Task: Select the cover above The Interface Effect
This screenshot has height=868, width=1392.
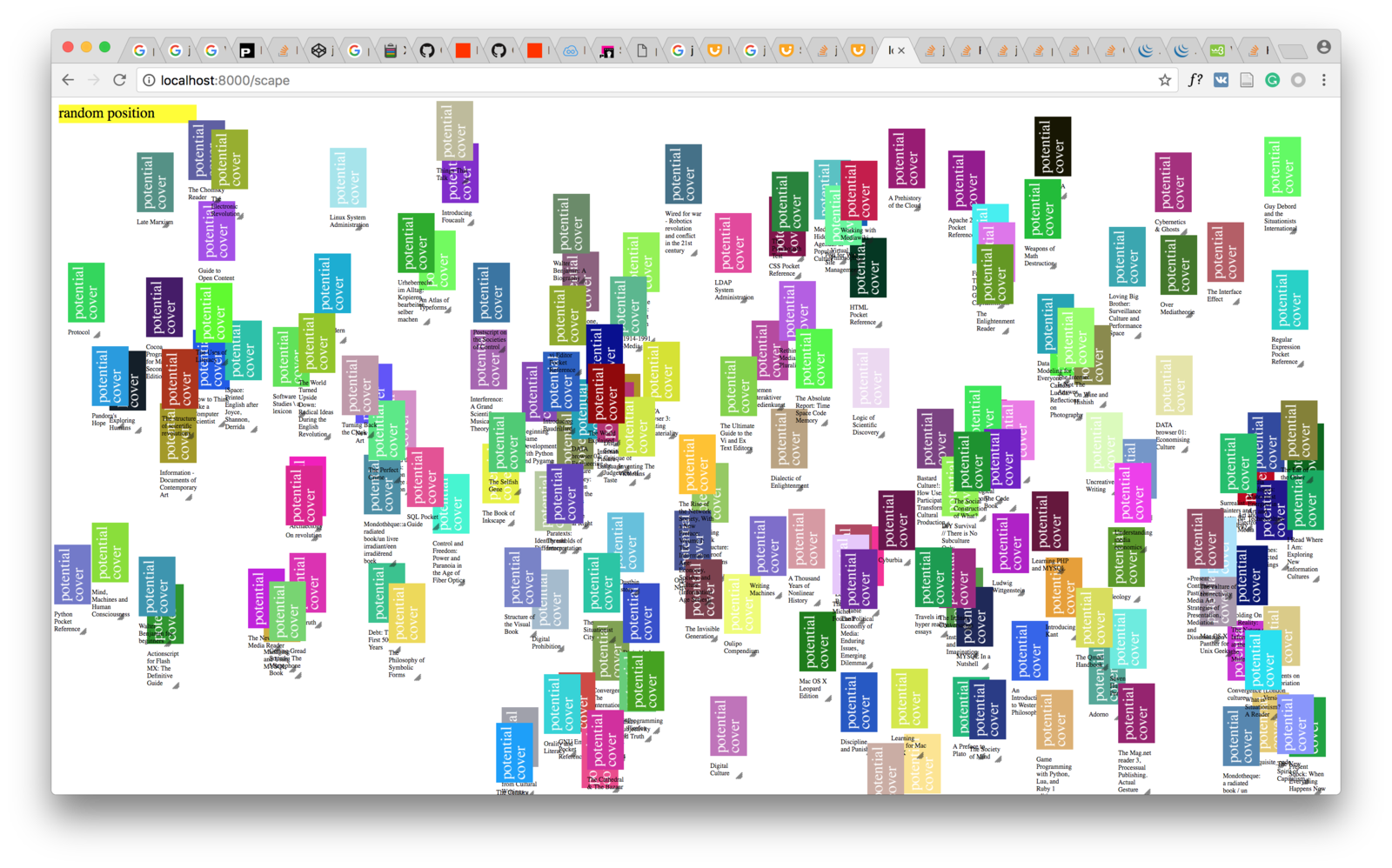Action: click(x=1225, y=252)
